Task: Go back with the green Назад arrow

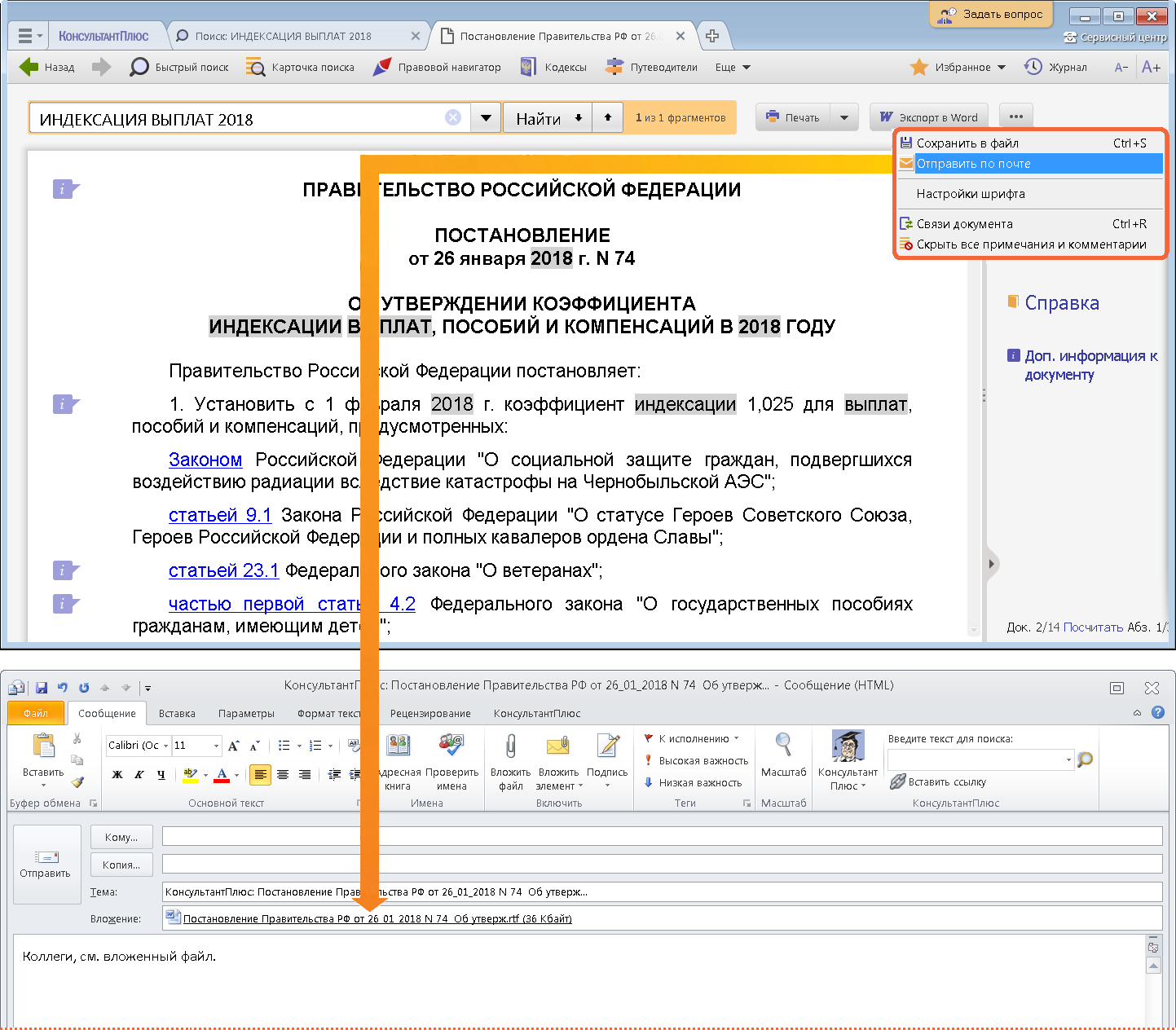Action: click(46, 67)
